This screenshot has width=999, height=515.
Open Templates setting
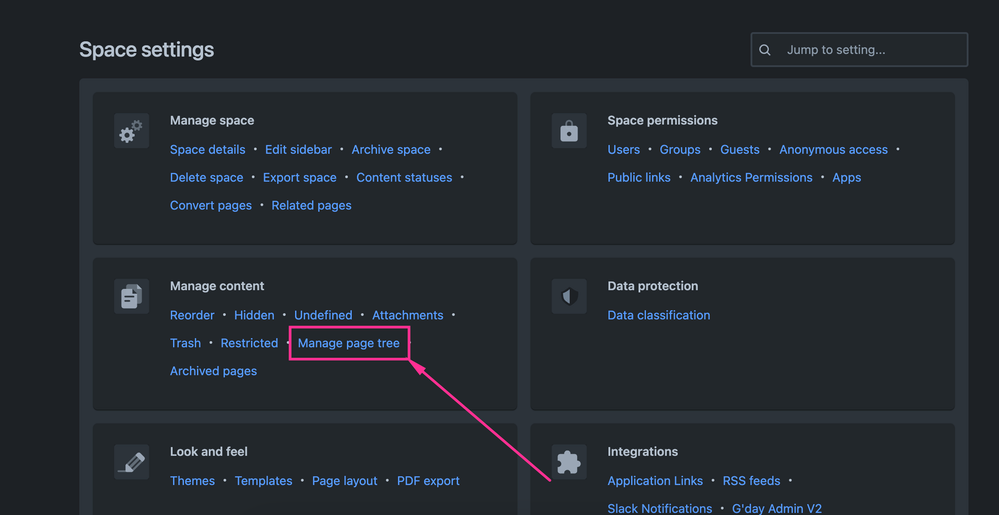pos(263,481)
